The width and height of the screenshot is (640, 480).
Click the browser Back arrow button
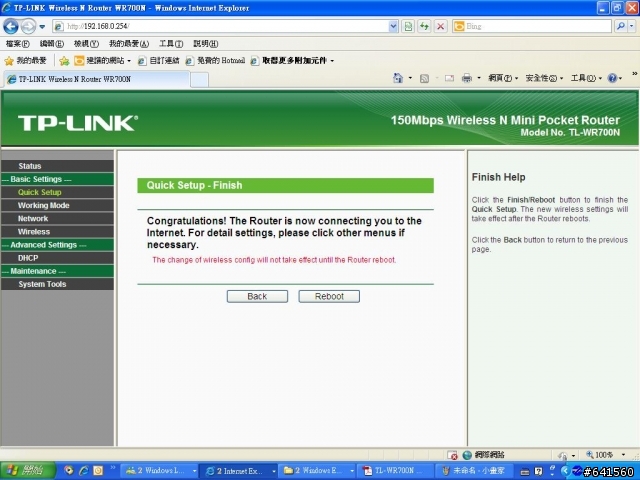[x=11, y=27]
